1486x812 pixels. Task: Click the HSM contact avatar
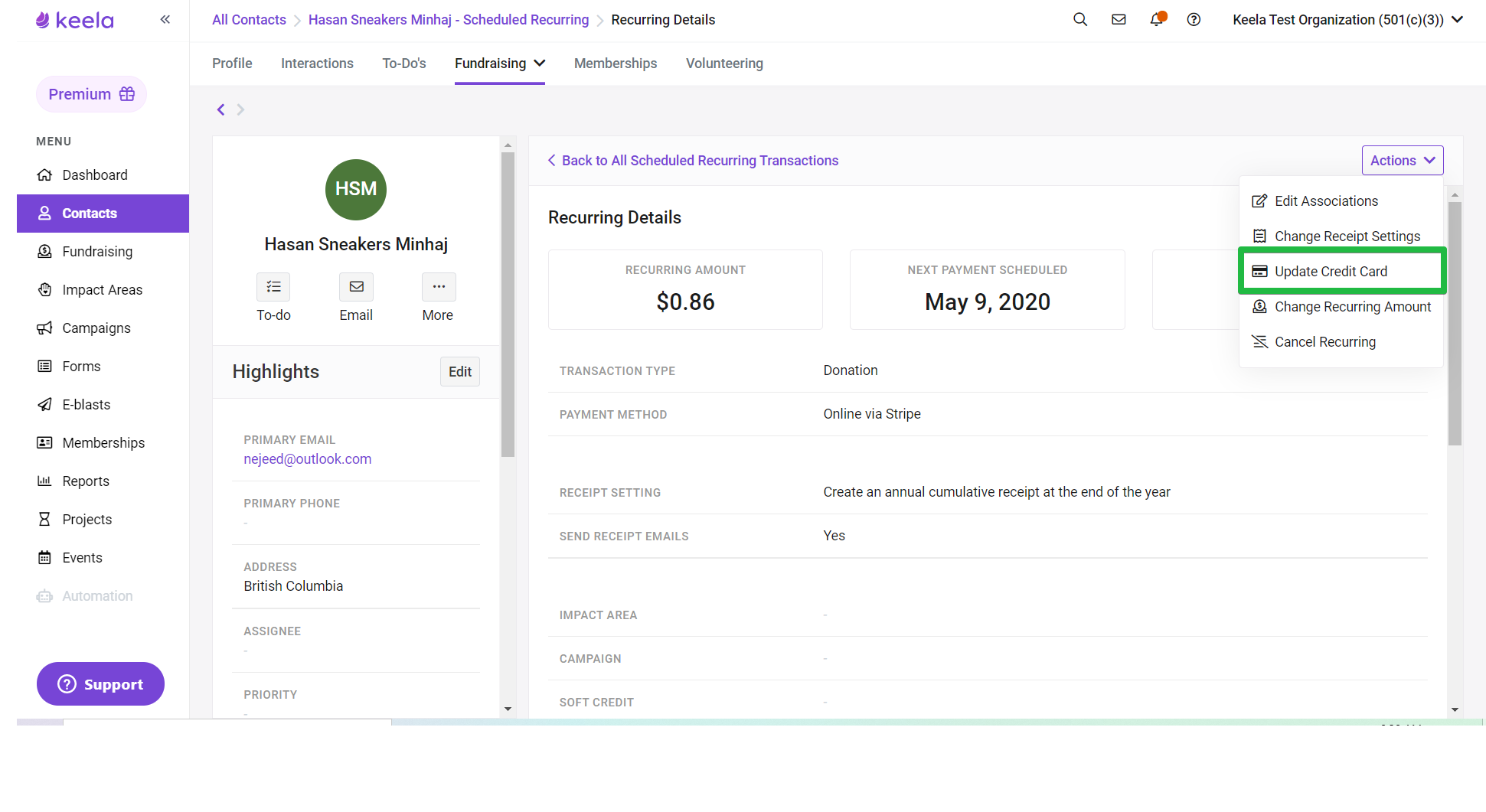coord(356,189)
